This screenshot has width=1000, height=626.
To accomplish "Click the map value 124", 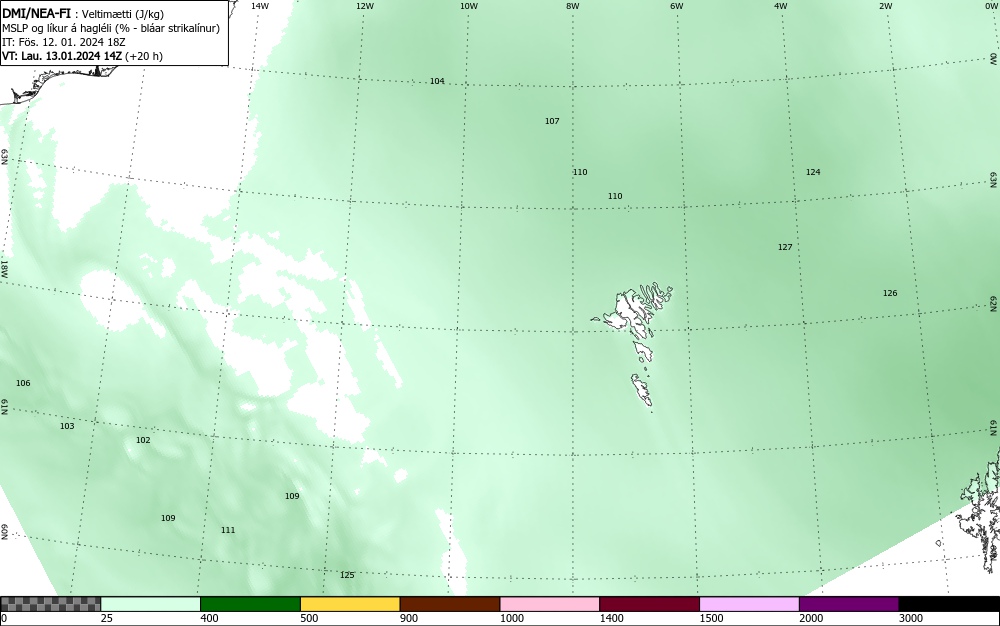I will click(813, 171).
